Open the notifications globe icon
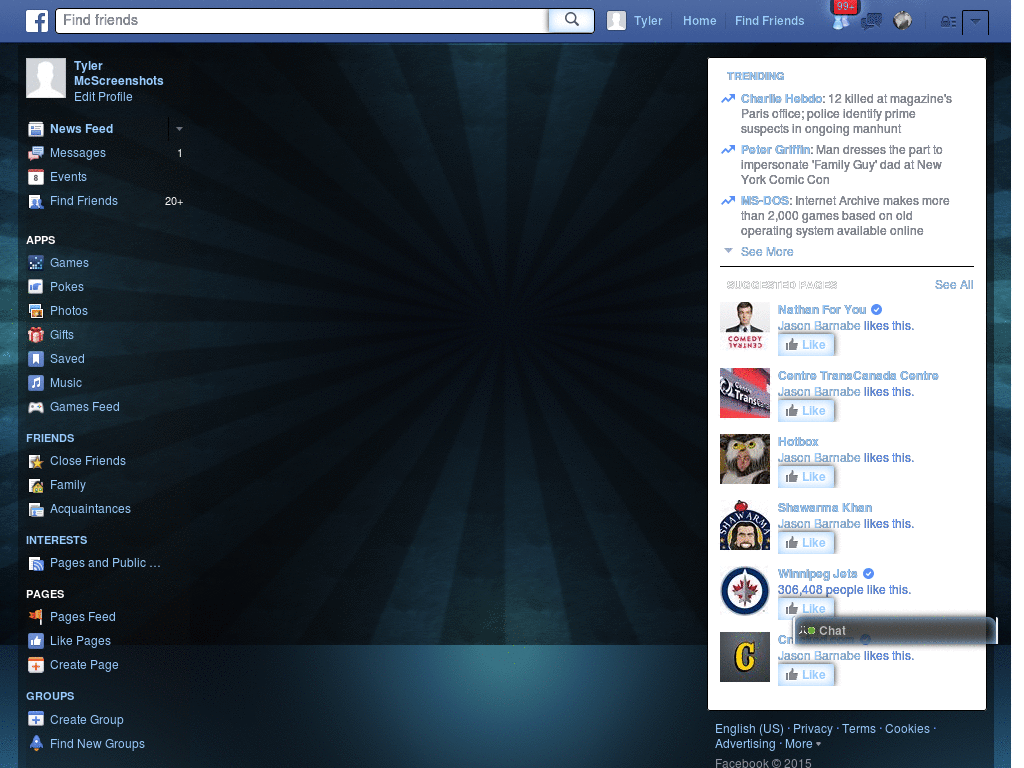Screen dimensions: 1024x768 click(x=903, y=21)
